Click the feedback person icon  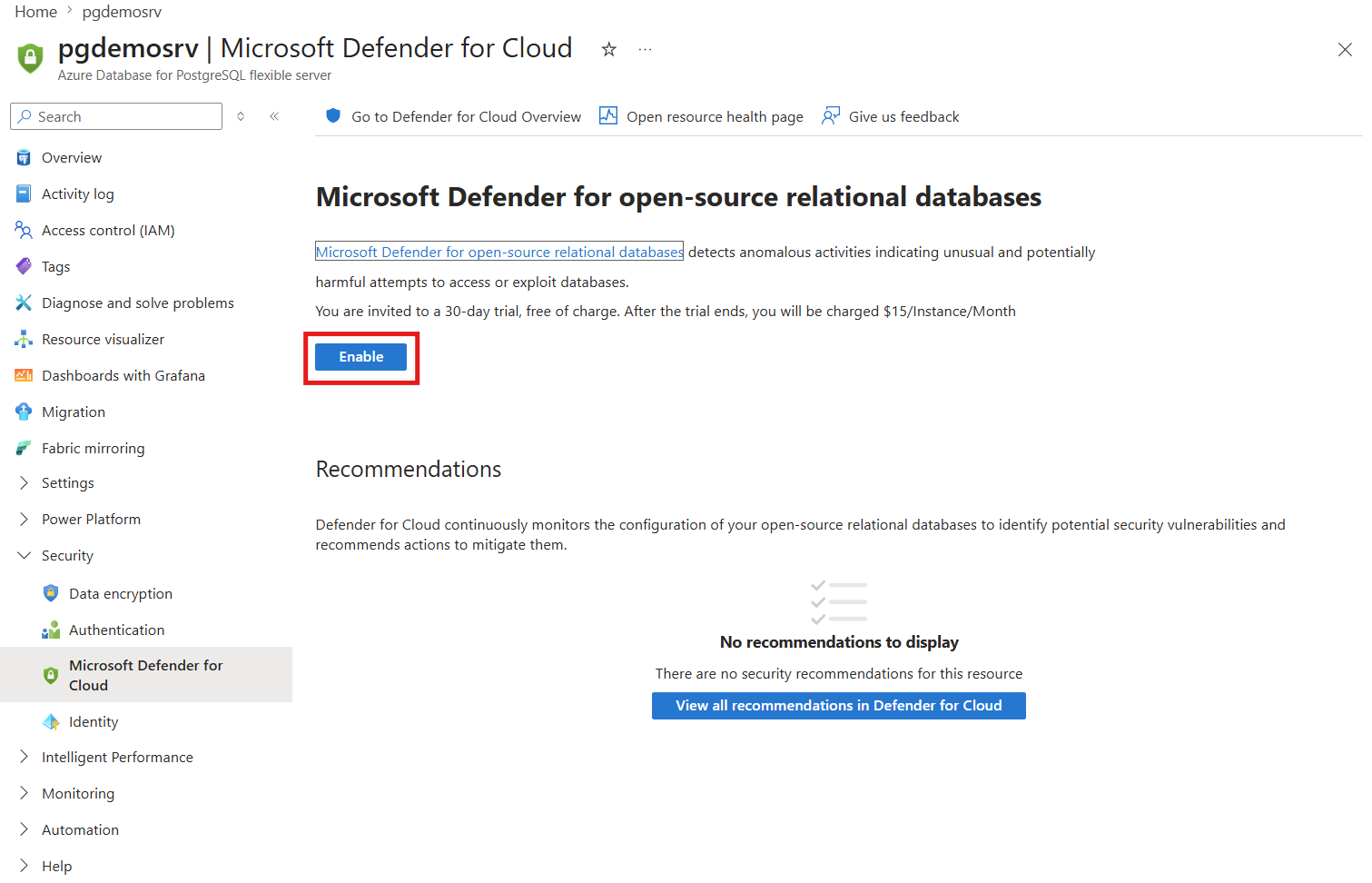coord(830,116)
